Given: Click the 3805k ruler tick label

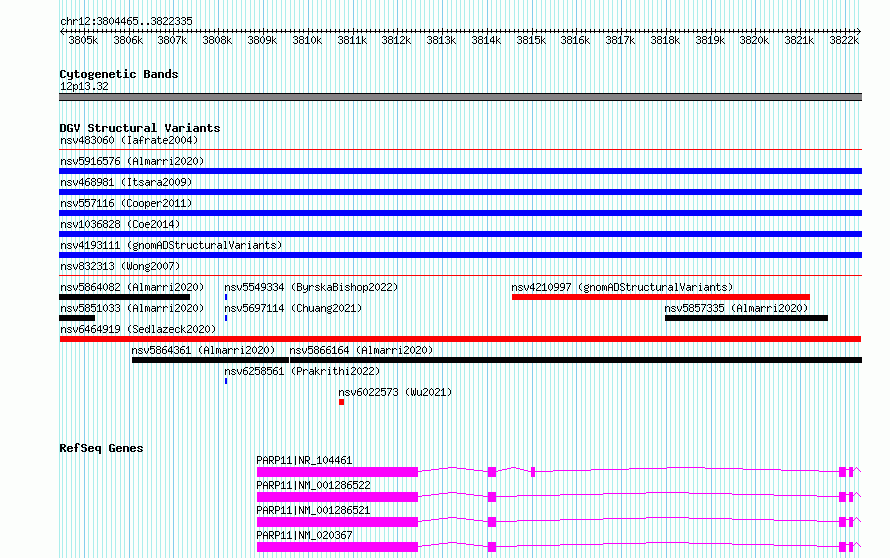Looking at the screenshot, I should point(83,41).
